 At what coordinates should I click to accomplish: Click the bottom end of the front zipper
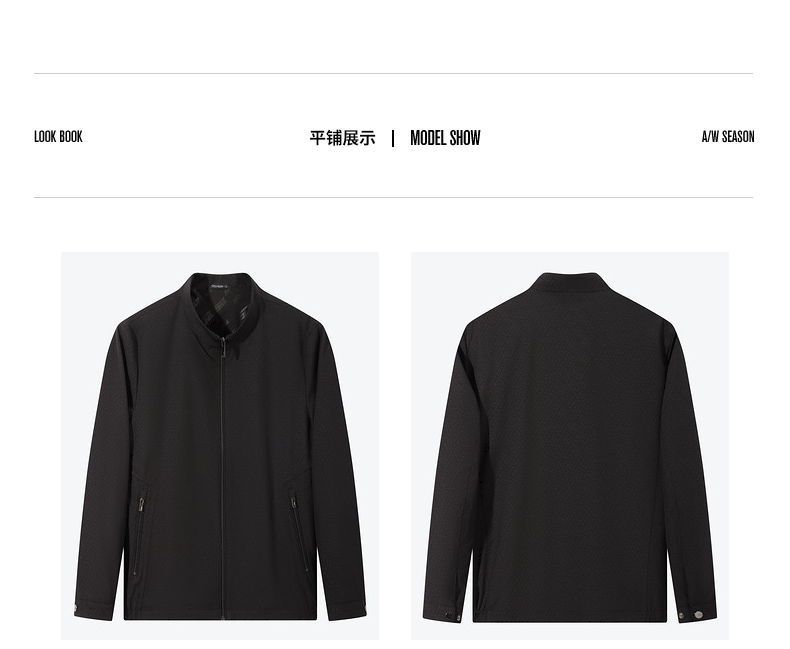pos(222,615)
